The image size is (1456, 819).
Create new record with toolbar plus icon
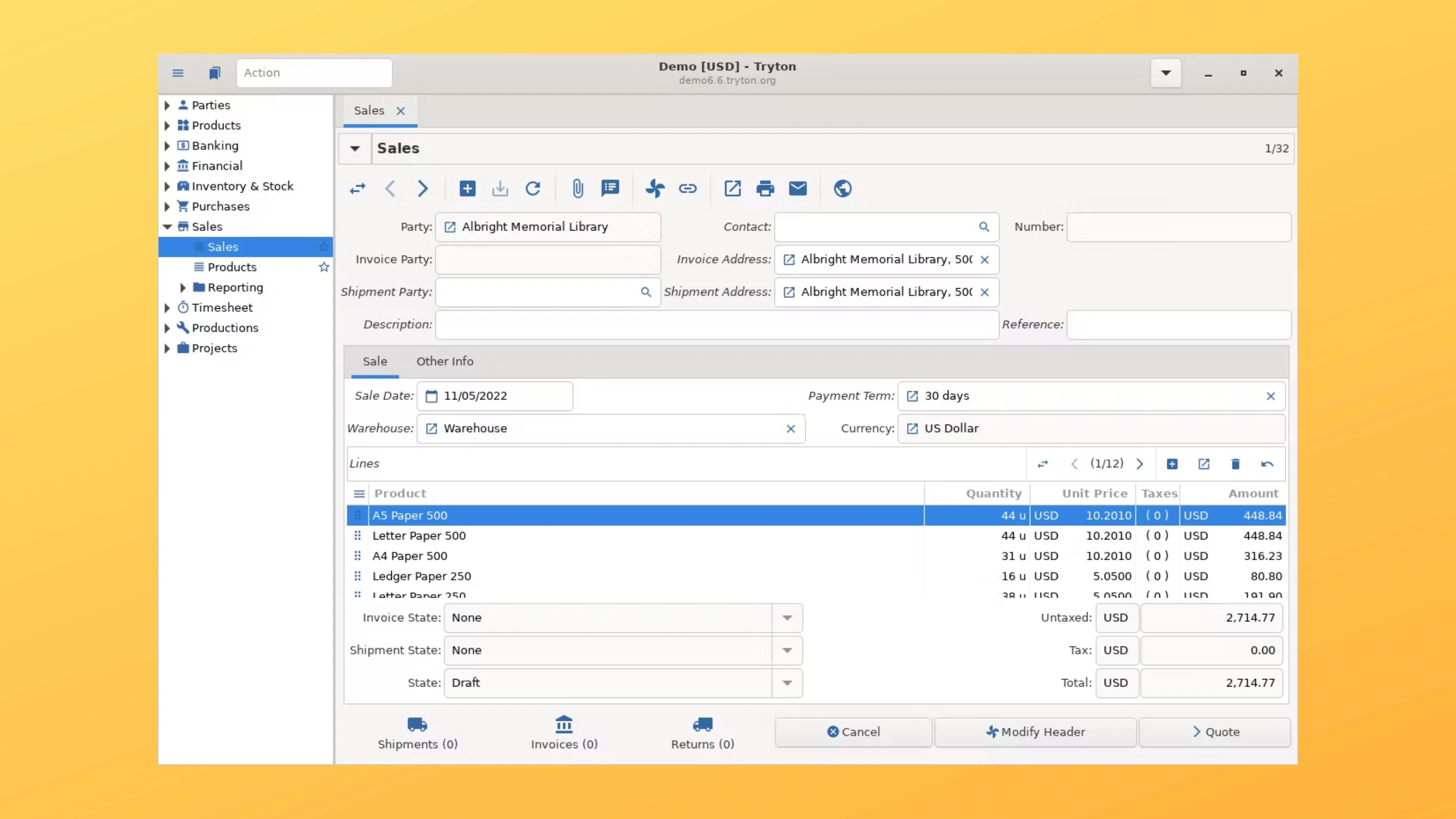[468, 188]
